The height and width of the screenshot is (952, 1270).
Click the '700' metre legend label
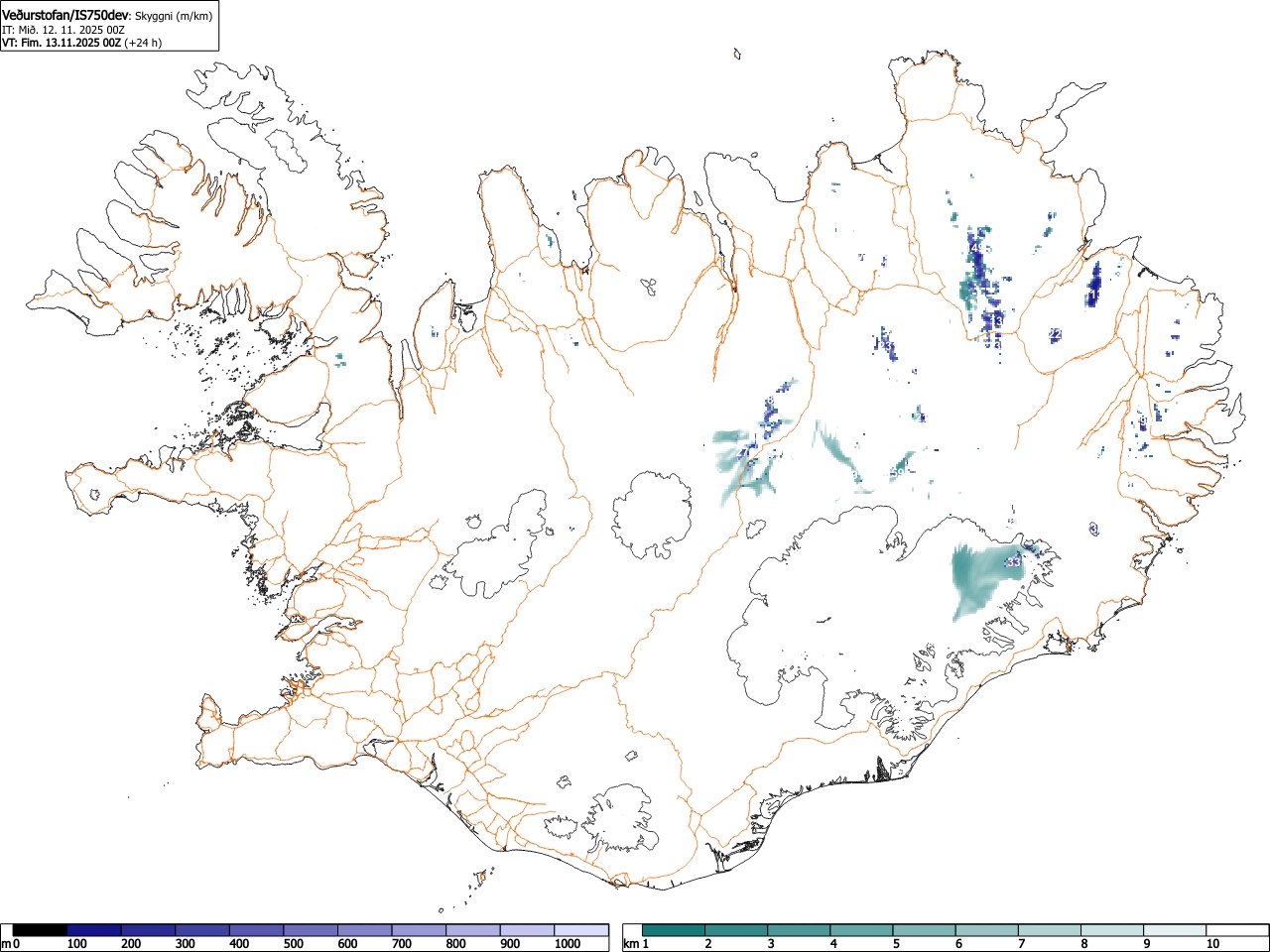point(402,944)
